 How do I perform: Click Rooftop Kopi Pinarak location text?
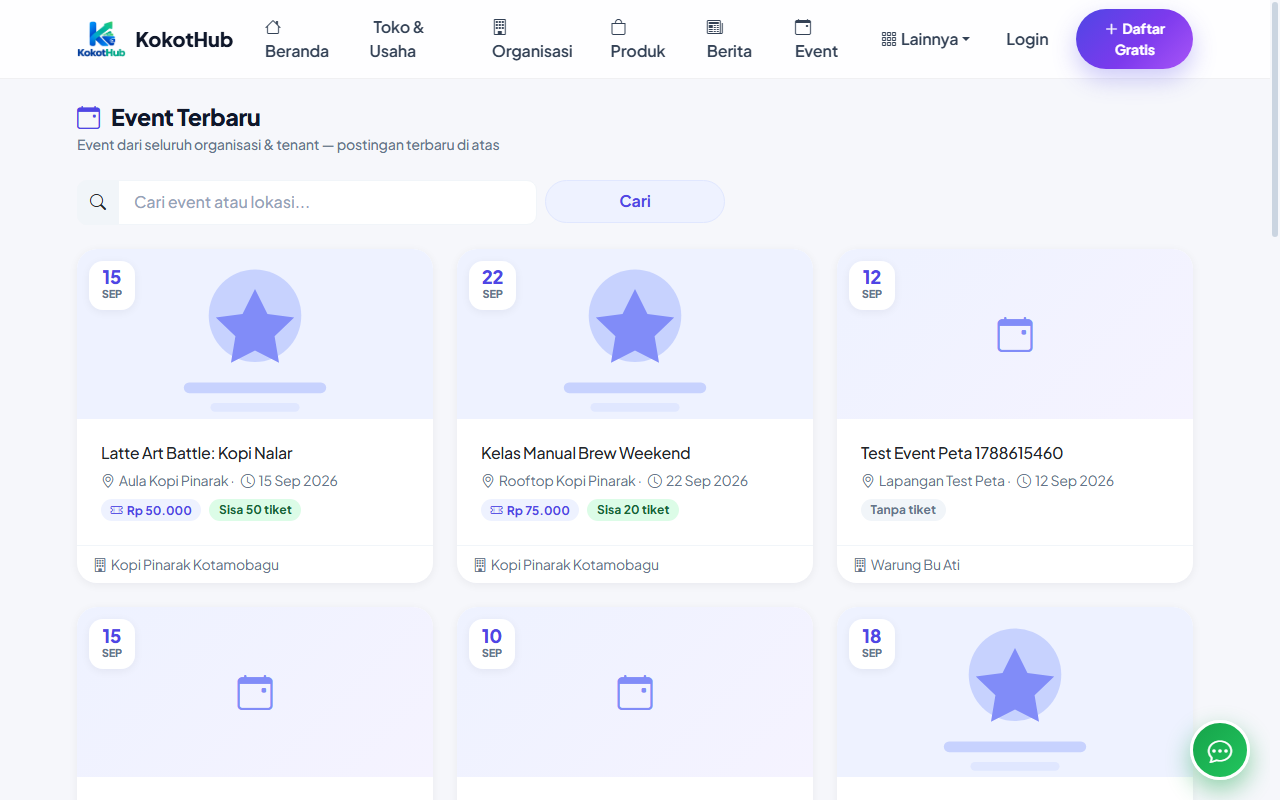tap(567, 481)
